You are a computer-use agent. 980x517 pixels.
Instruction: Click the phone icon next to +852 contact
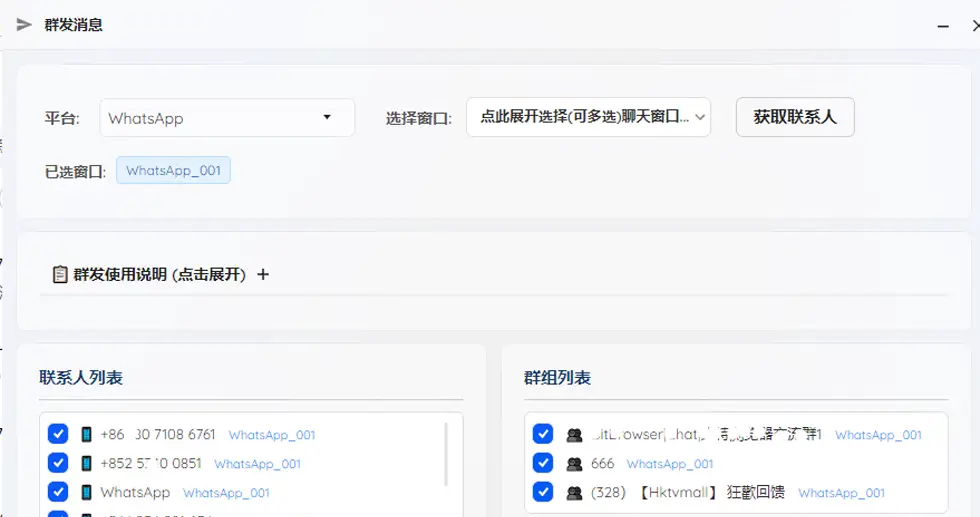(87, 463)
